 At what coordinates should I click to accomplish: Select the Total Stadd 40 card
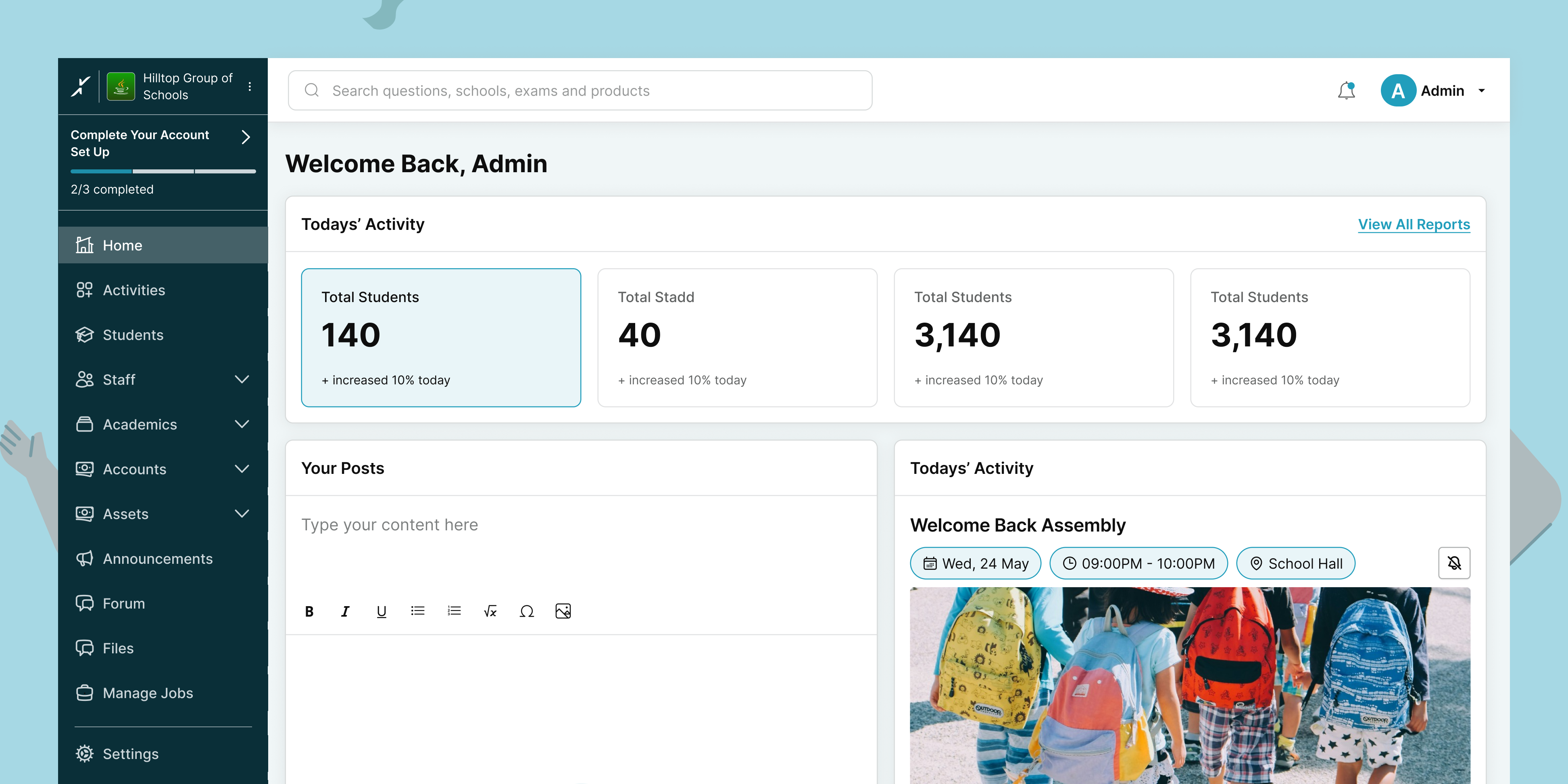[738, 337]
